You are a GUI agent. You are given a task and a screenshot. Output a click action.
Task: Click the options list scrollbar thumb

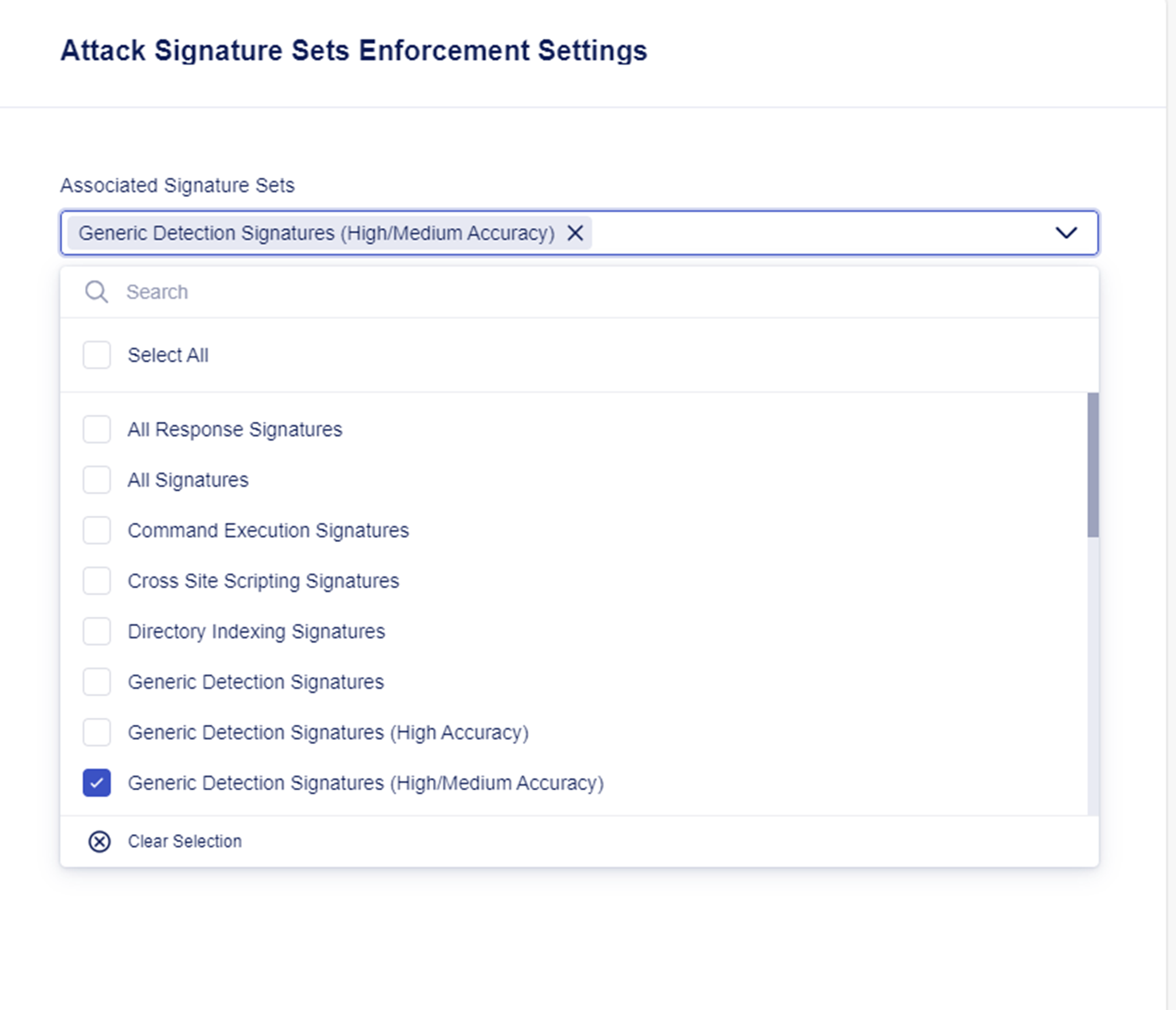(x=1093, y=465)
